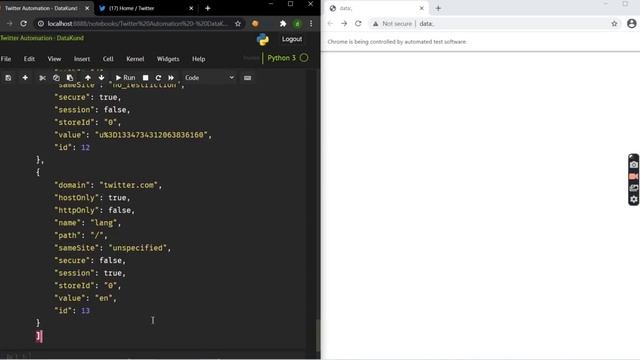This screenshot has width=640, height=360.
Task: Close the Home / Twitter tab
Action: click(191, 8)
